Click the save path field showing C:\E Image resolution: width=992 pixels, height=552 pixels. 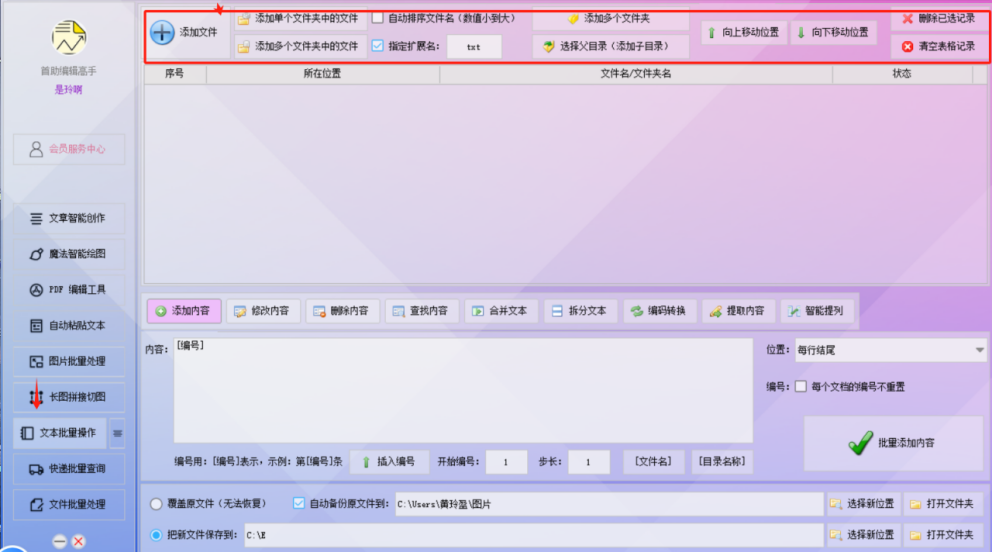[533, 535]
